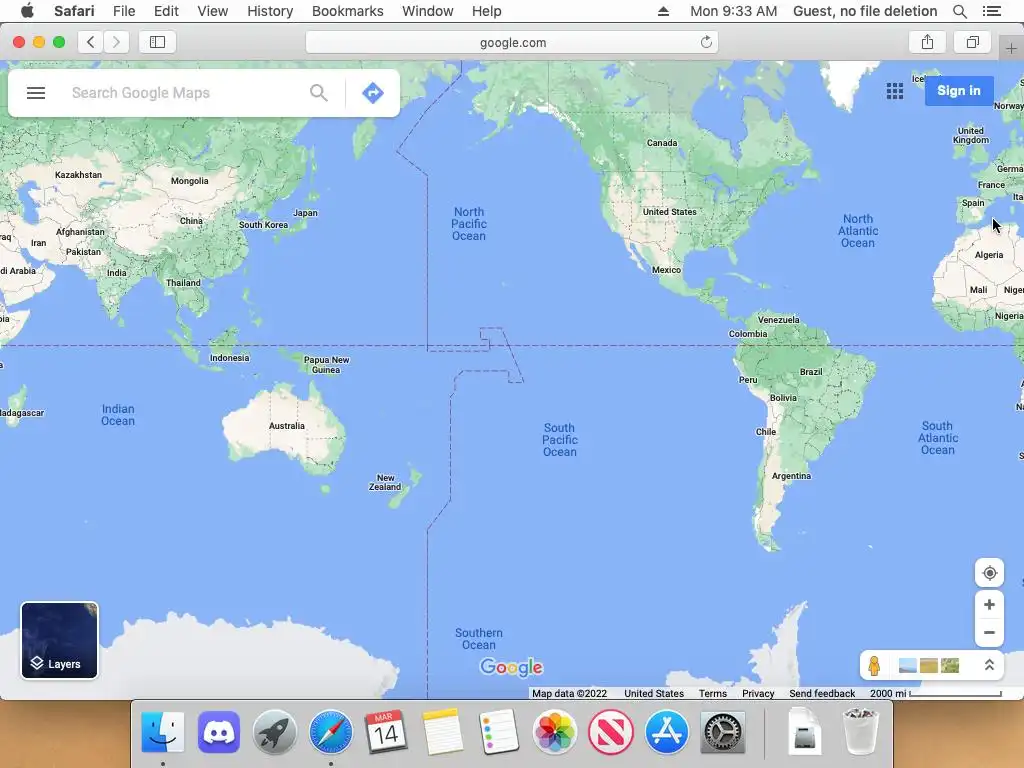The image size is (1024, 768).
Task: Open Notes from the Dock
Action: pos(442,732)
